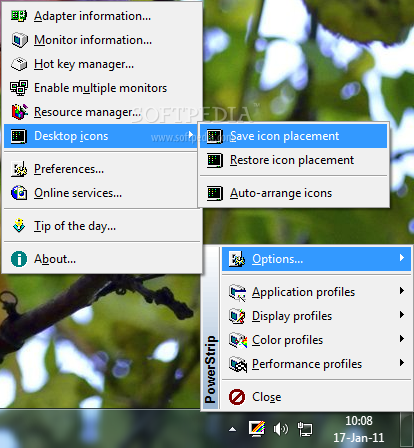Open Performance profiles menu item
The height and width of the screenshot is (448, 414).
point(316,364)
